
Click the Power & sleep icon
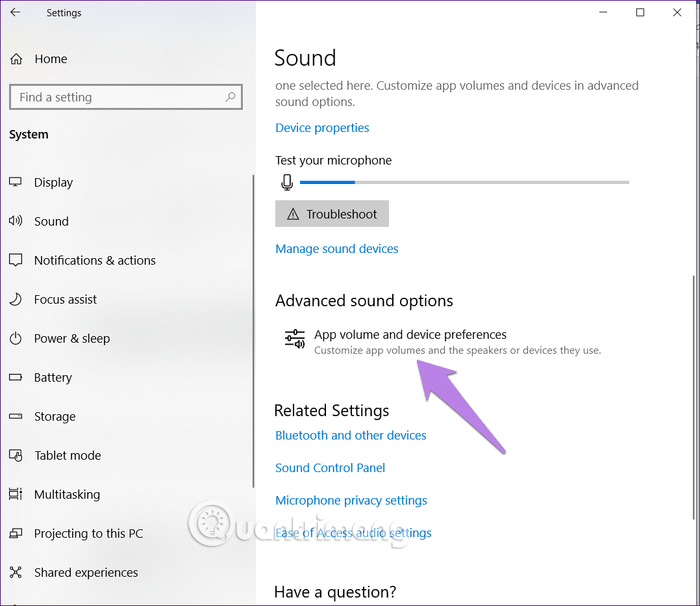pyautogui.click(x=16, y=339)
